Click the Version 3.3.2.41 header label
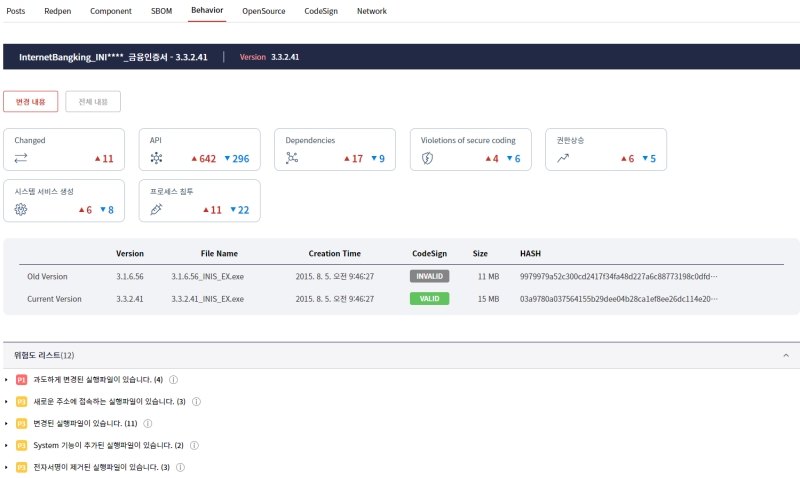Screen dimensions: 800x478 (269, 57)
